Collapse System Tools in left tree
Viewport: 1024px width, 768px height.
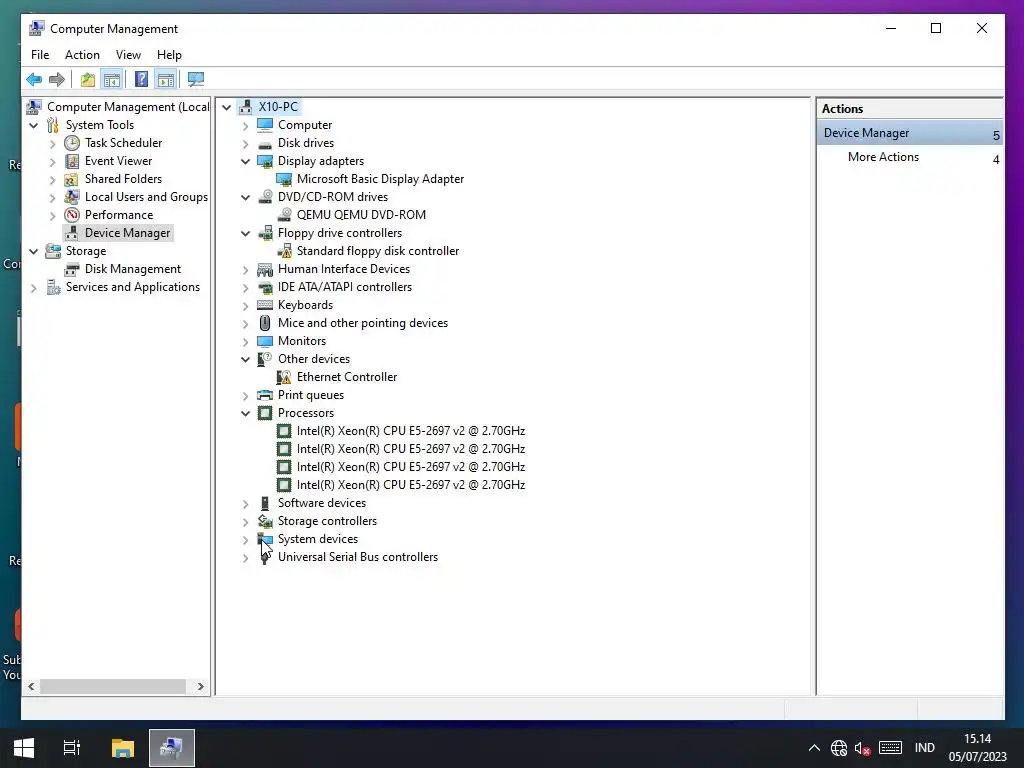pyautogui.click(x=33, y=125)
